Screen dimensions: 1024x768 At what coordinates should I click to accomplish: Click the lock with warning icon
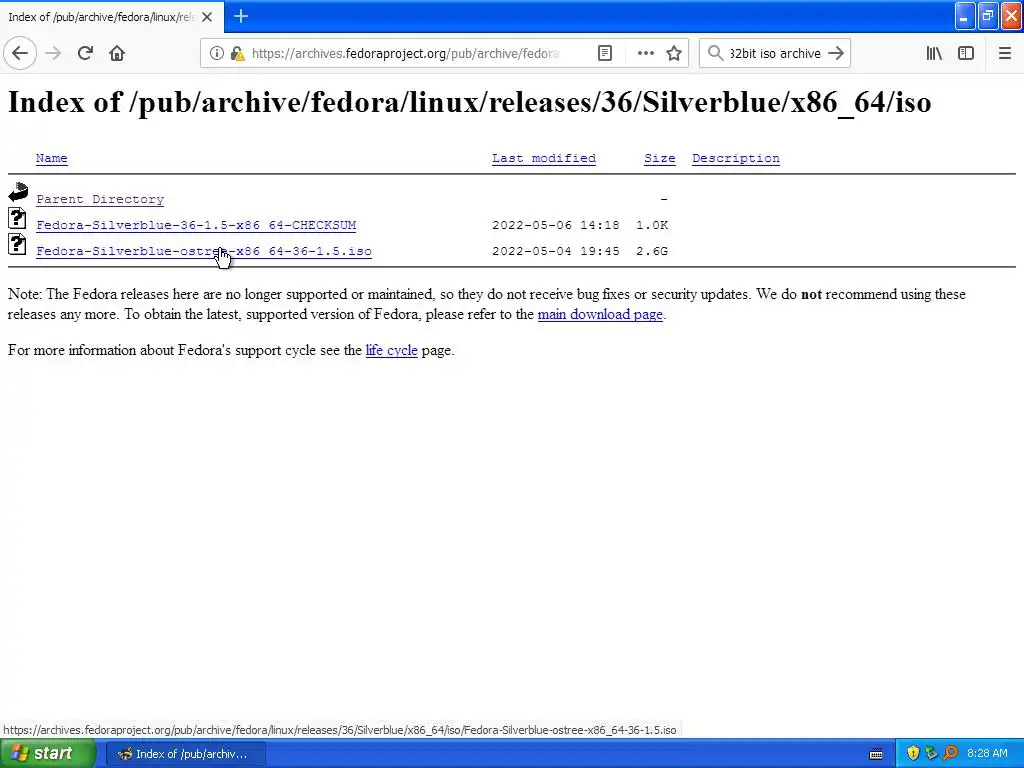tap(237, 53)
